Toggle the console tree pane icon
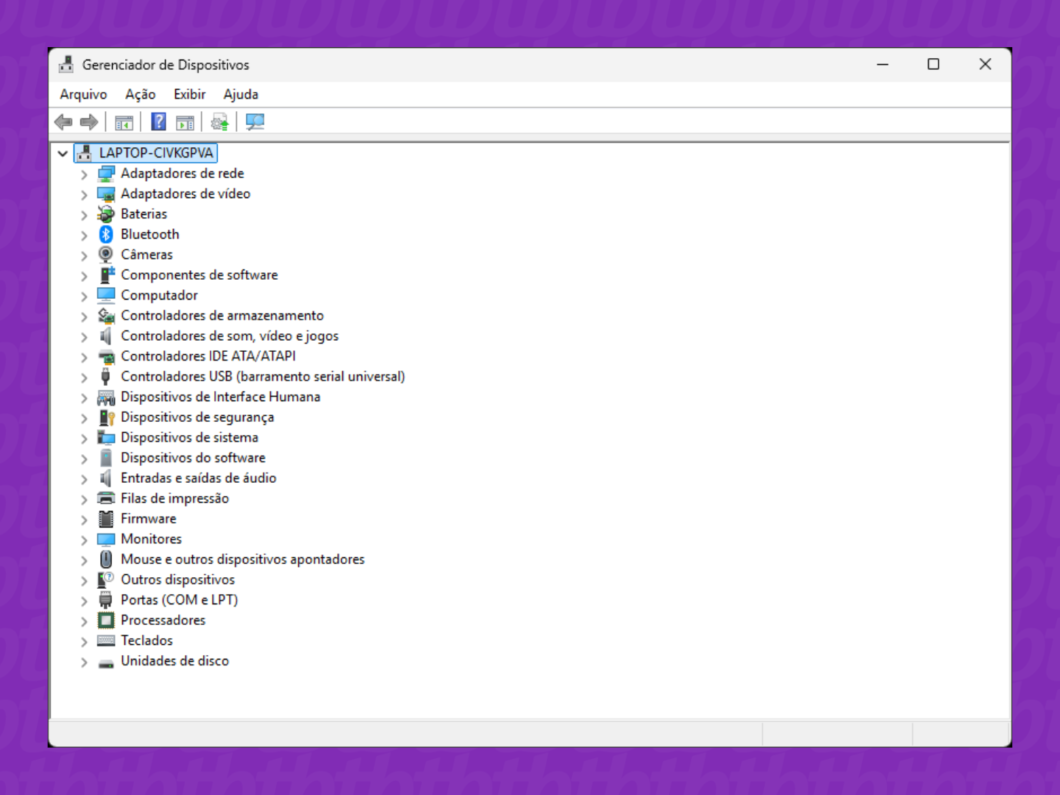1060x795 pixels. point(123,121)
